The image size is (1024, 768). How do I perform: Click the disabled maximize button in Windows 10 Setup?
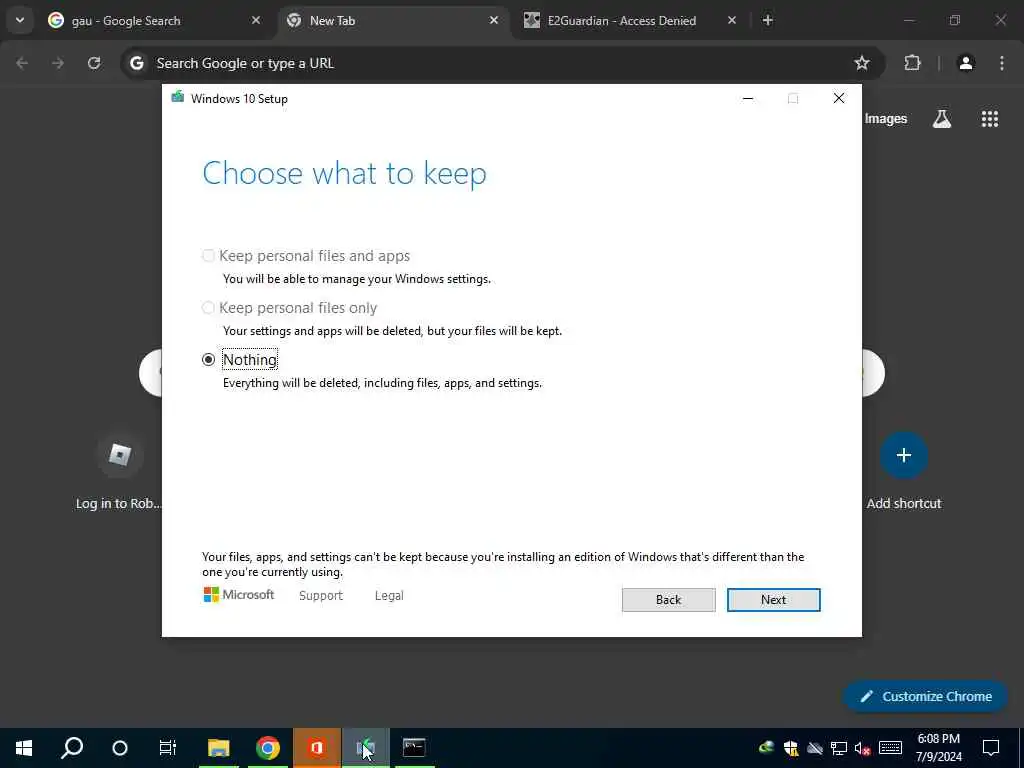tap(793, 99)
